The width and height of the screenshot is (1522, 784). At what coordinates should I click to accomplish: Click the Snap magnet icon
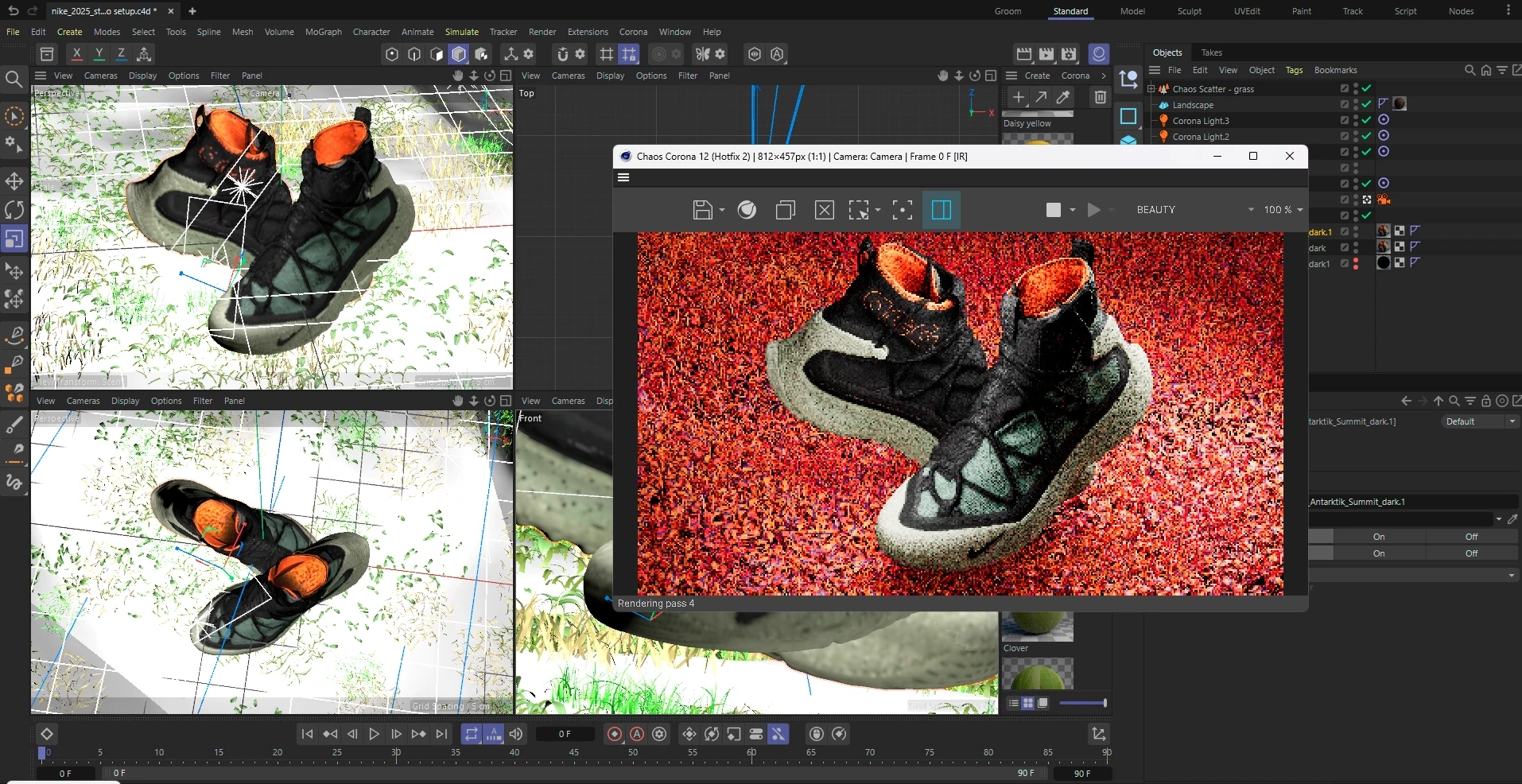coord(563,54)
